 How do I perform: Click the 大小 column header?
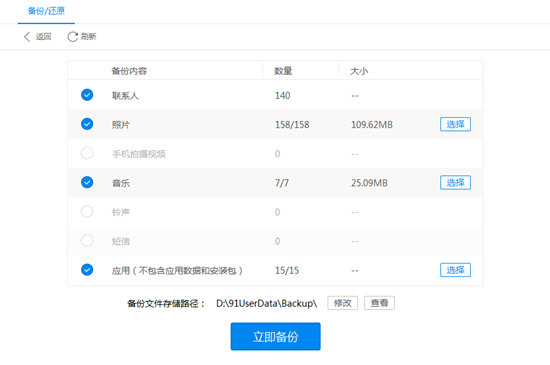coord(359,71)
